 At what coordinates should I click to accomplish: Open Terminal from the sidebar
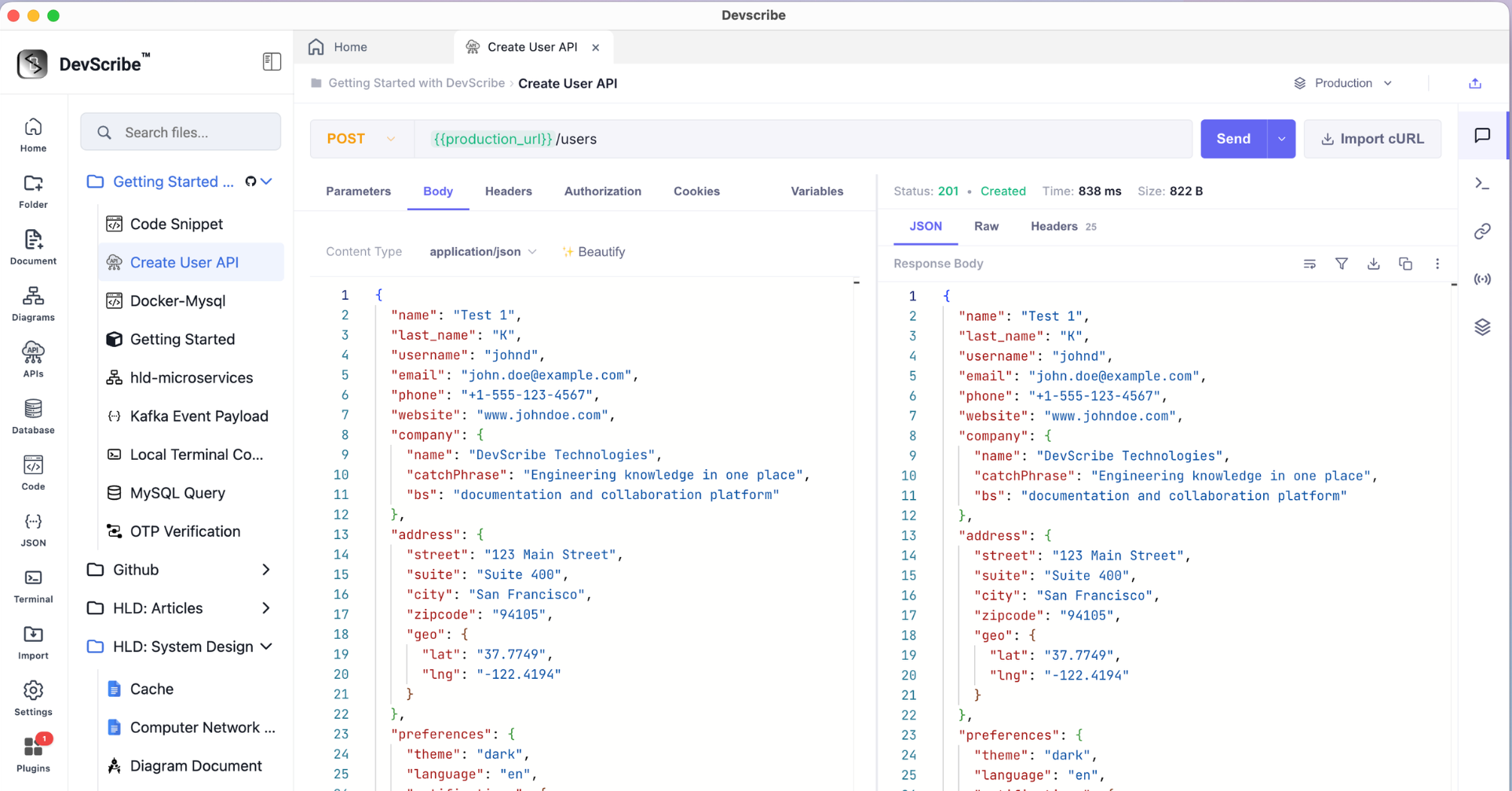[33, 586]
